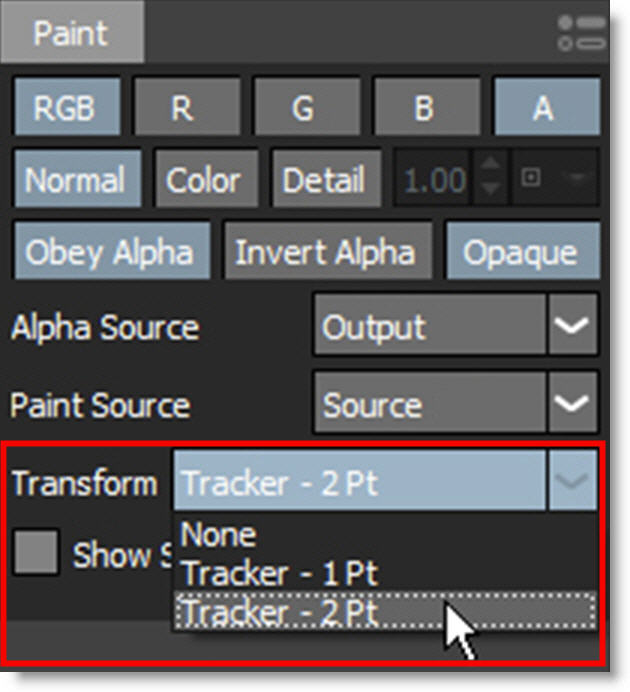
Task: Toggle Invert Alpha
Action: click(x=325, y=252)
